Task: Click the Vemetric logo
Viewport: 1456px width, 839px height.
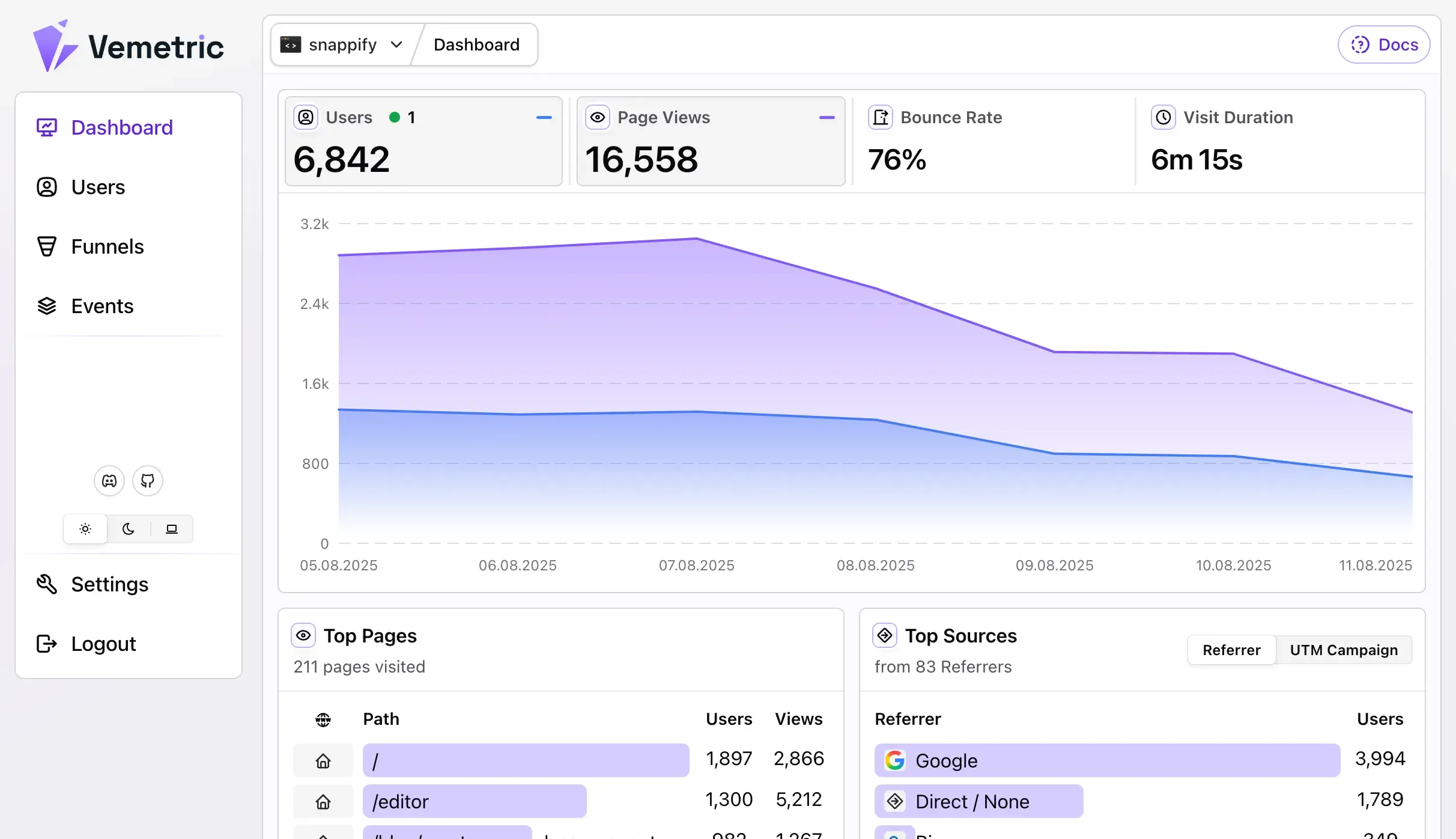Action: click(x=129, y=44)
